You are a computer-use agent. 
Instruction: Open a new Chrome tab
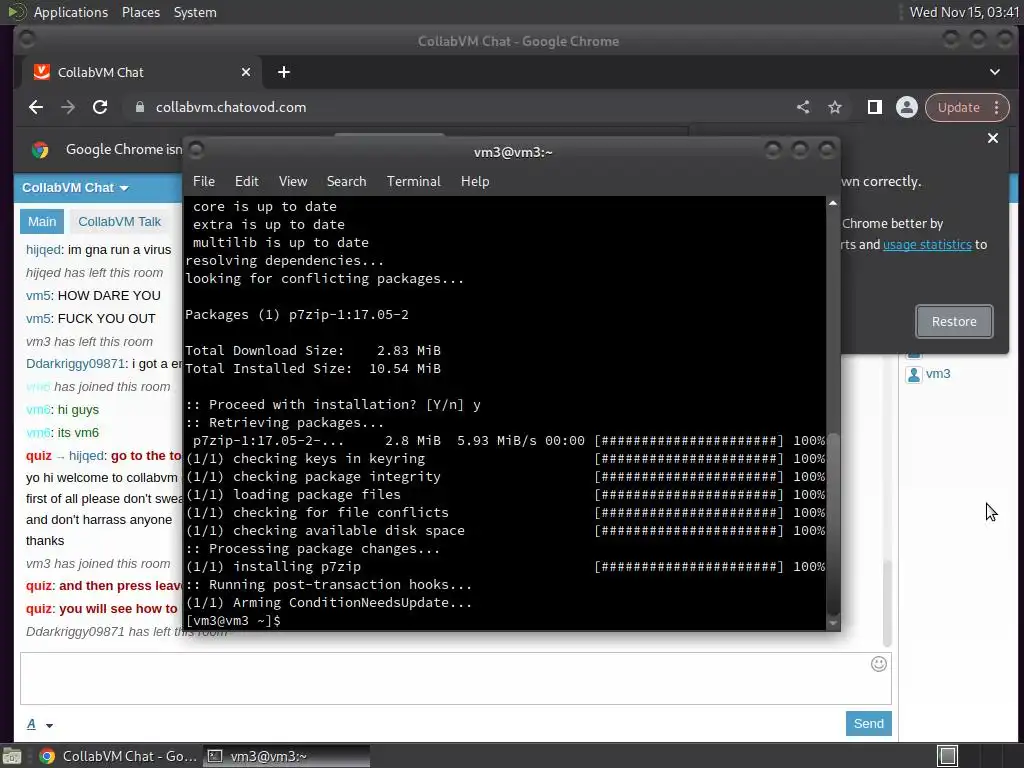pos(283,72)
